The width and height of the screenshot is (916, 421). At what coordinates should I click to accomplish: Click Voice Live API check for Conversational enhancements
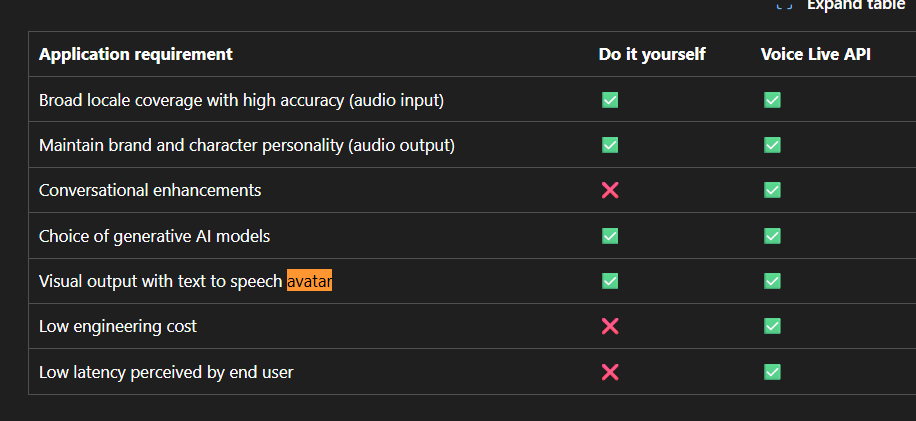point(772,190)
